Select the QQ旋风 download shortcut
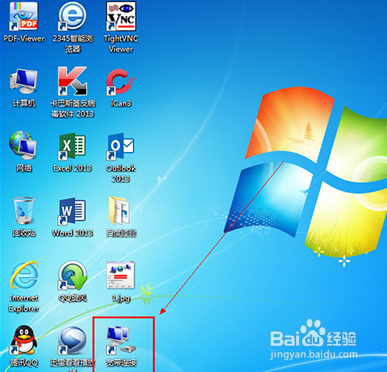This screenshot has width=387, height=372. 72,282
